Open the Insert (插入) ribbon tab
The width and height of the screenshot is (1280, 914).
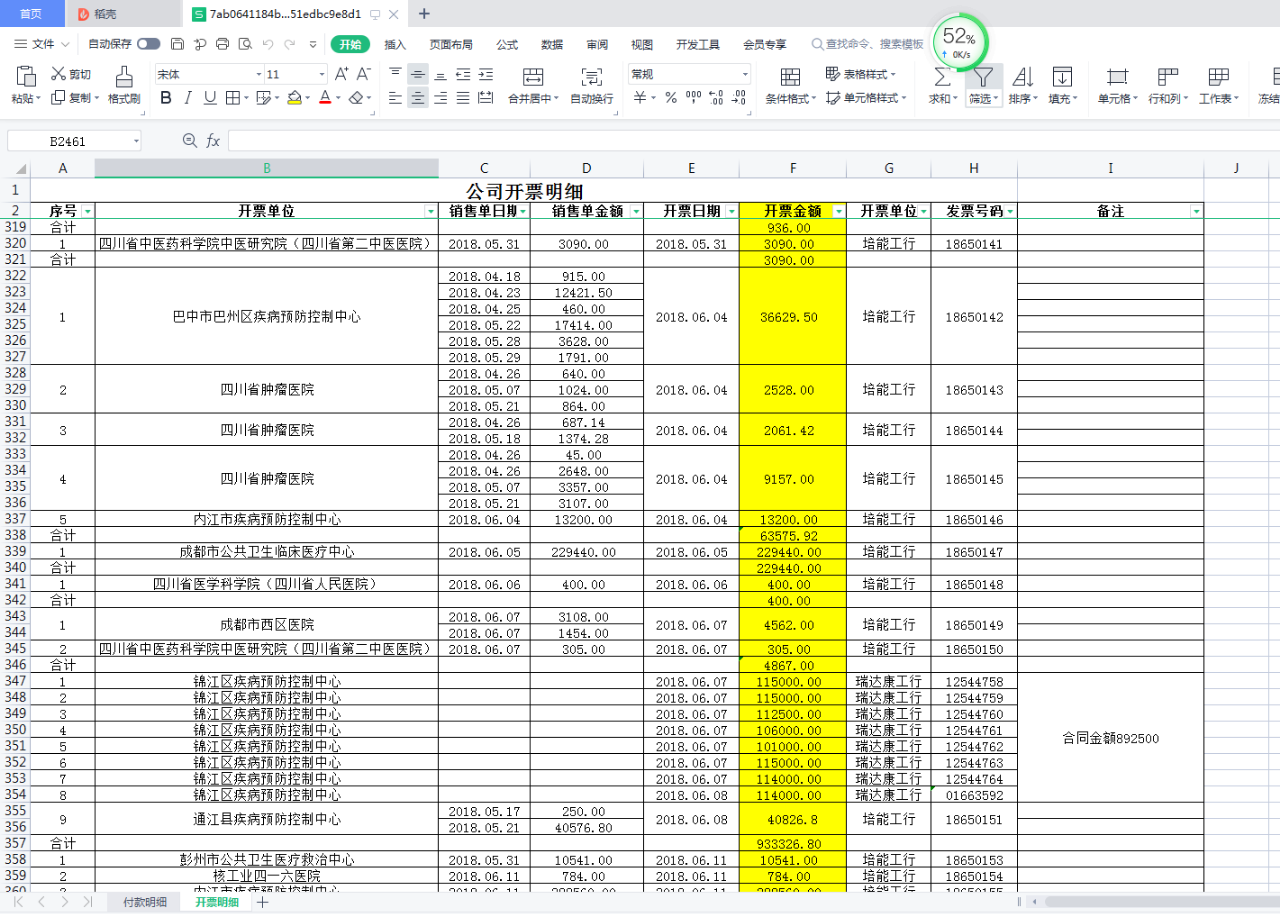[395, 44]
